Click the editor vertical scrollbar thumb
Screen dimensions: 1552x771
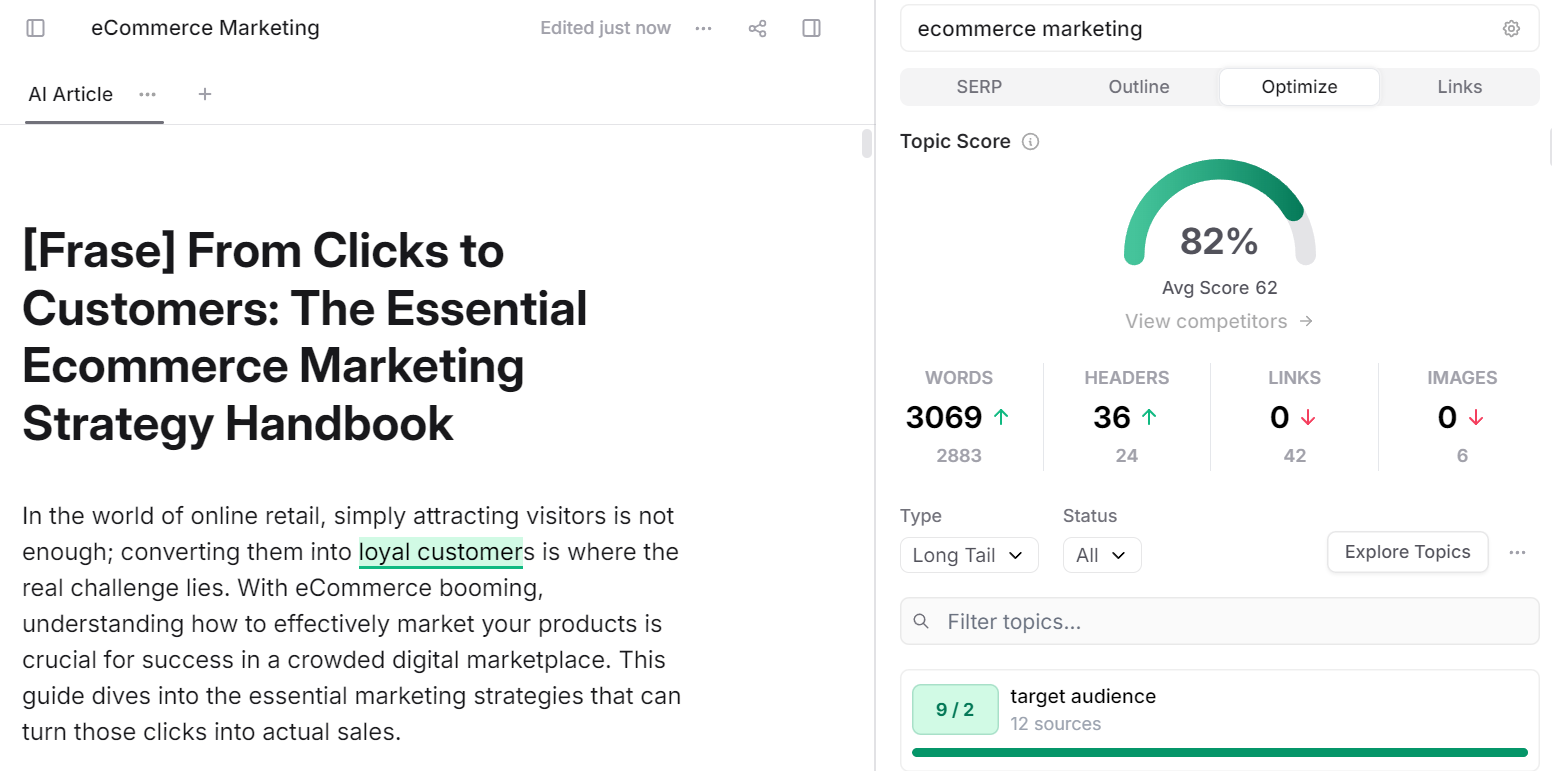click(867, 143)
